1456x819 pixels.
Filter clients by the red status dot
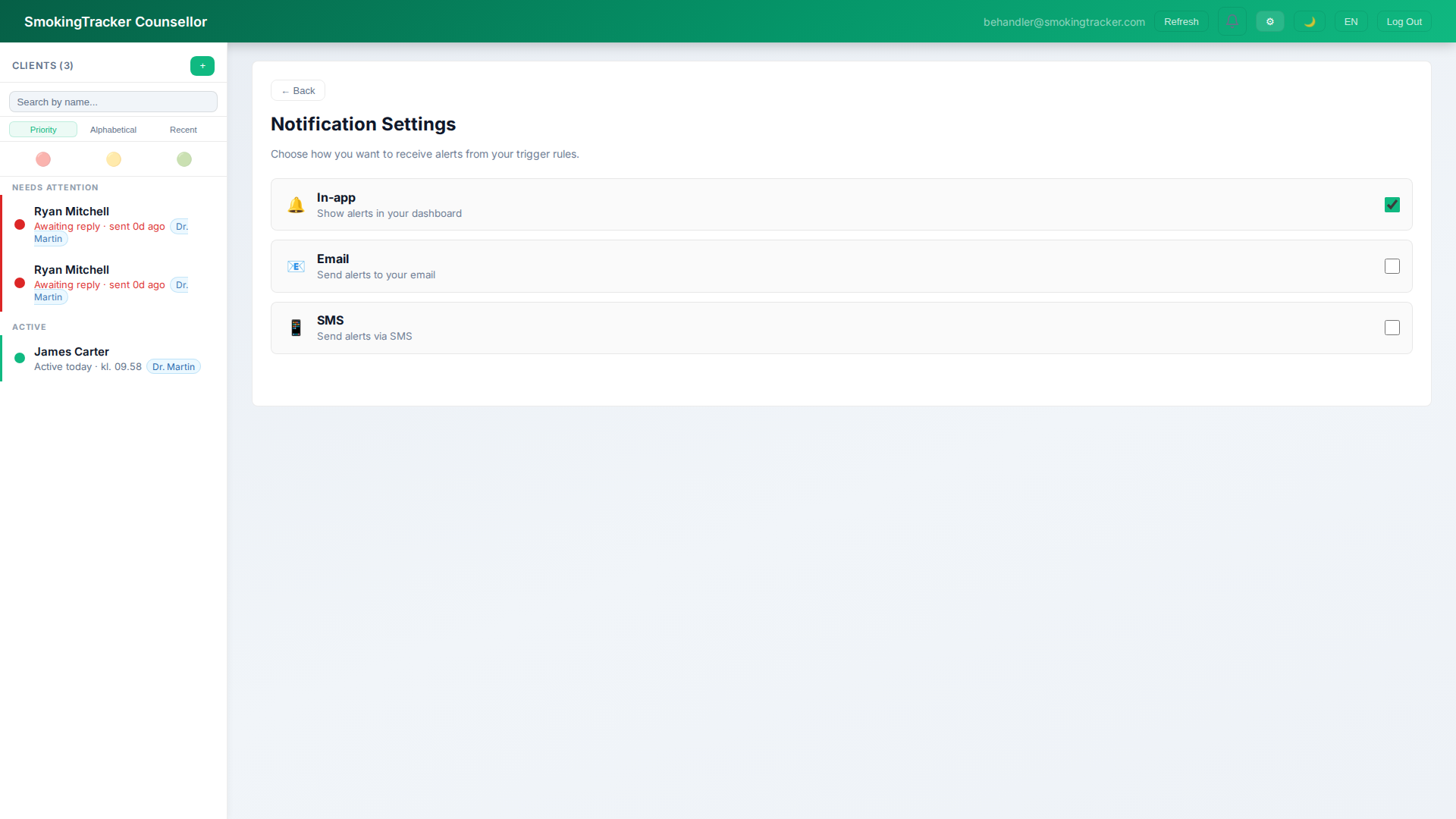coord(42,159)
